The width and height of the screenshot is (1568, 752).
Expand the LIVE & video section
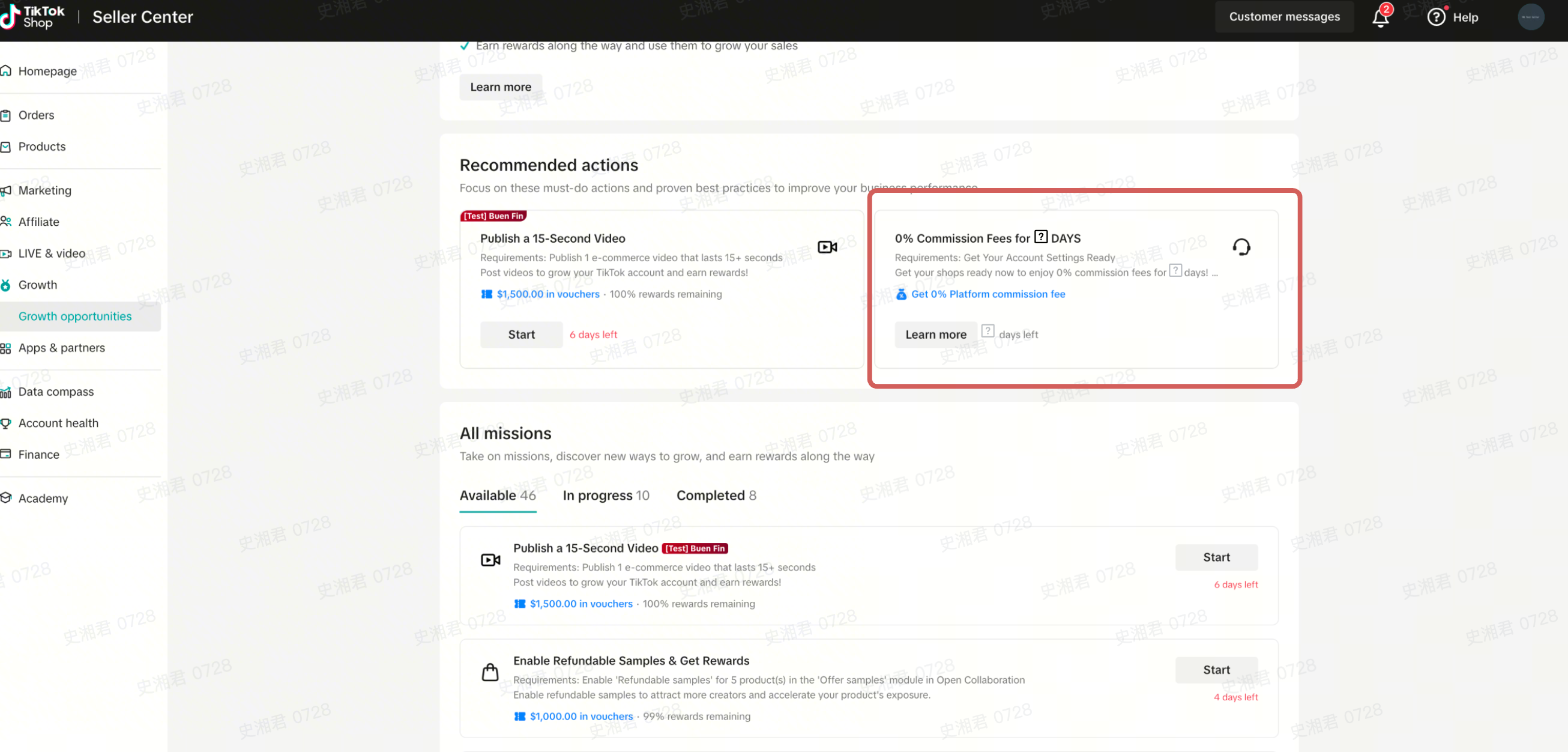coord(52,253)
